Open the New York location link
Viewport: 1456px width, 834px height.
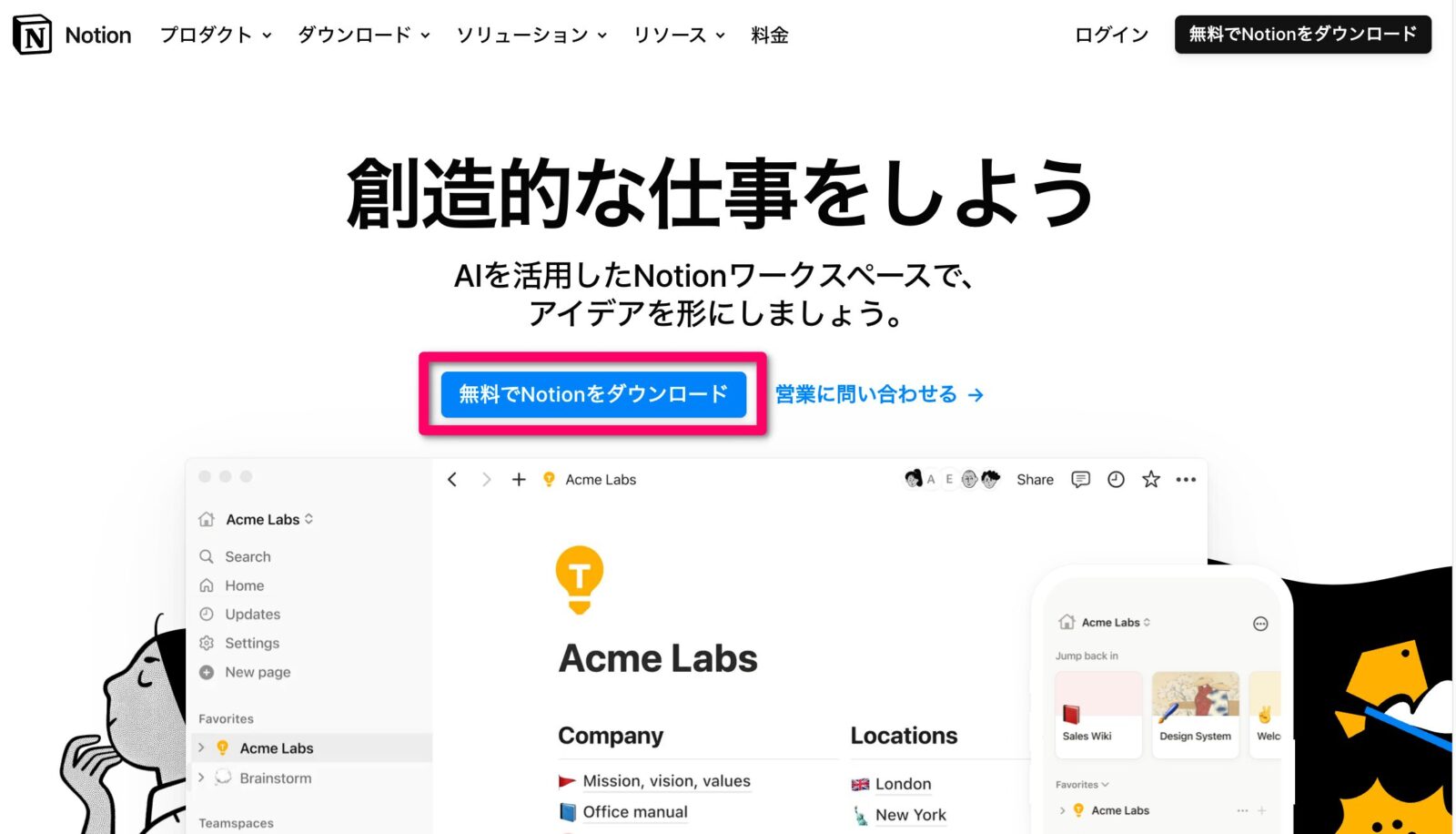[911, 815]
